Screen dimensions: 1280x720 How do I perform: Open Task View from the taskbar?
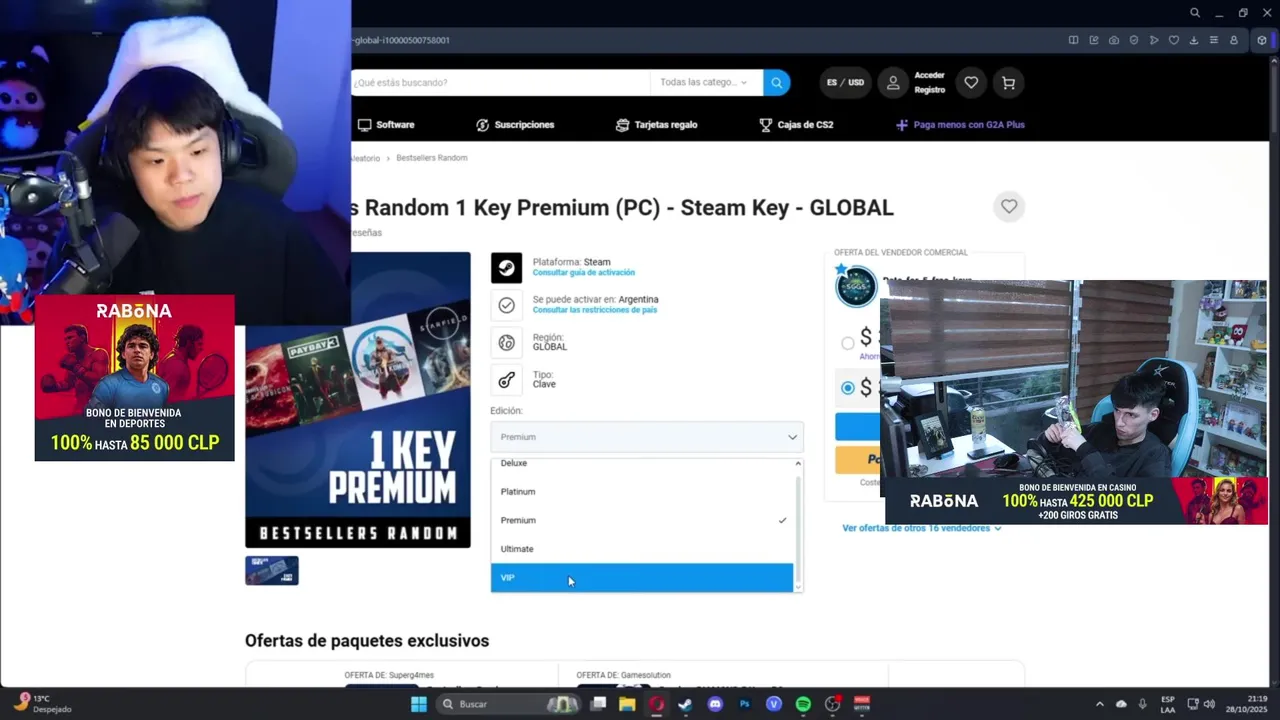click(598, 704)
